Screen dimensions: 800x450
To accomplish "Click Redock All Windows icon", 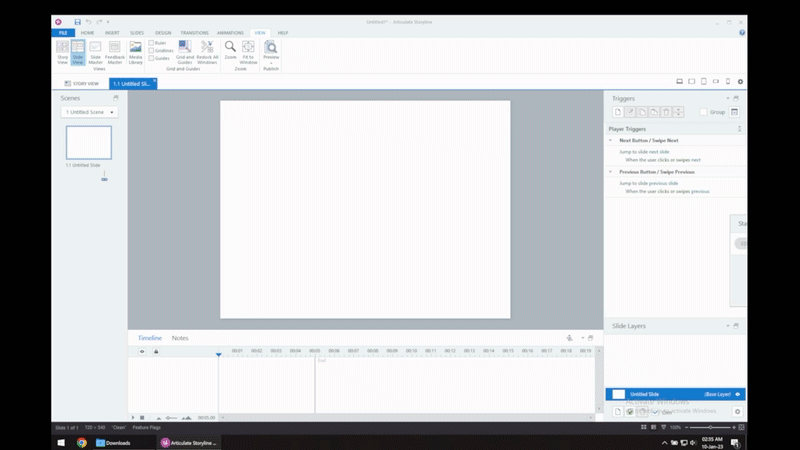I will (206, 51).
